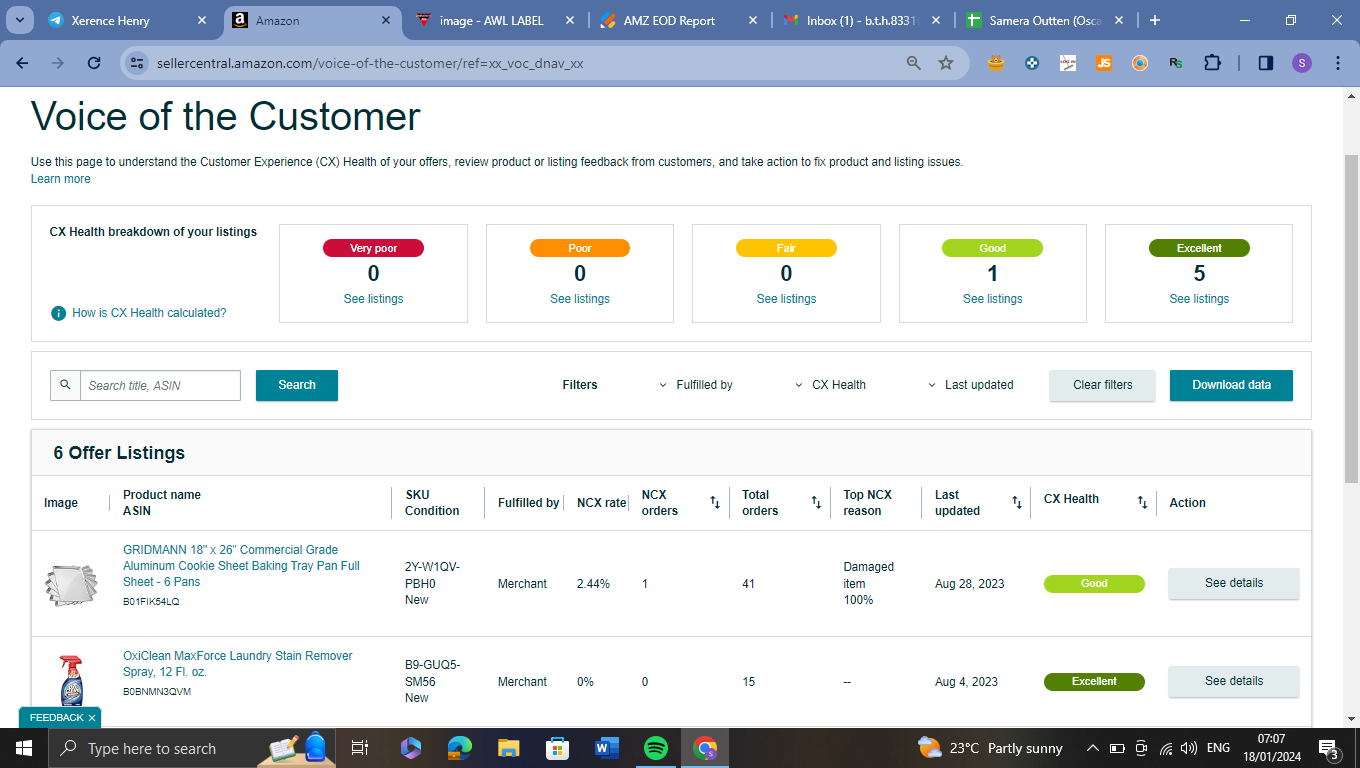See details for the OxiClean listing

[1234, 681]
